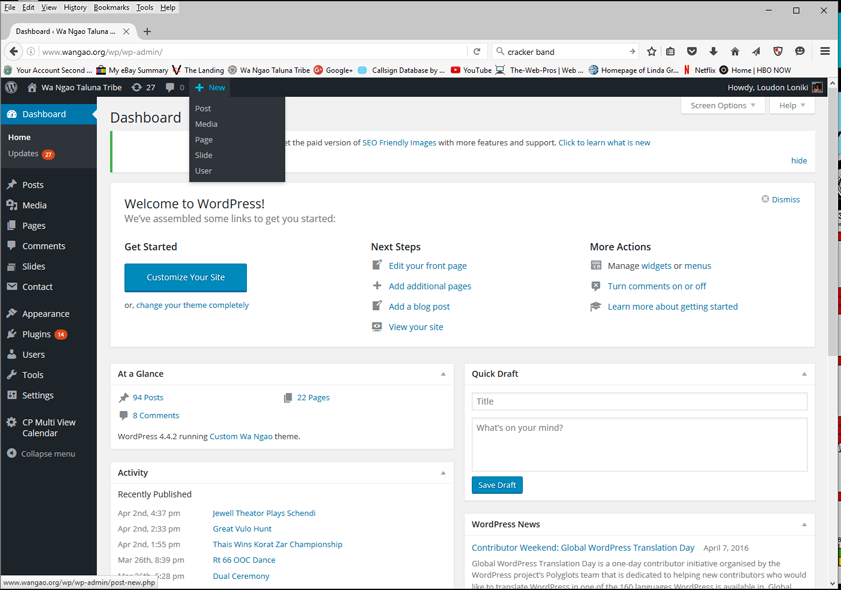Viewport: 841px width, 590px height.
Task: Click the Pocket icon in the toolbar
Action: tap(692, 51)
